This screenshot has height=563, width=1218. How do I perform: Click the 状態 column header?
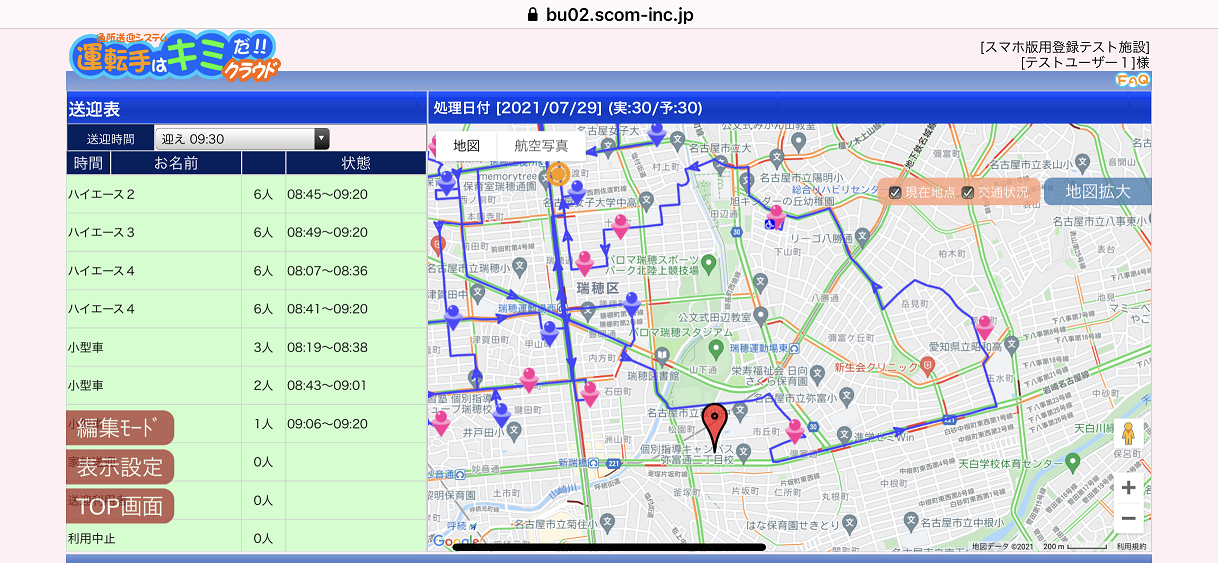tap(356, 163)
